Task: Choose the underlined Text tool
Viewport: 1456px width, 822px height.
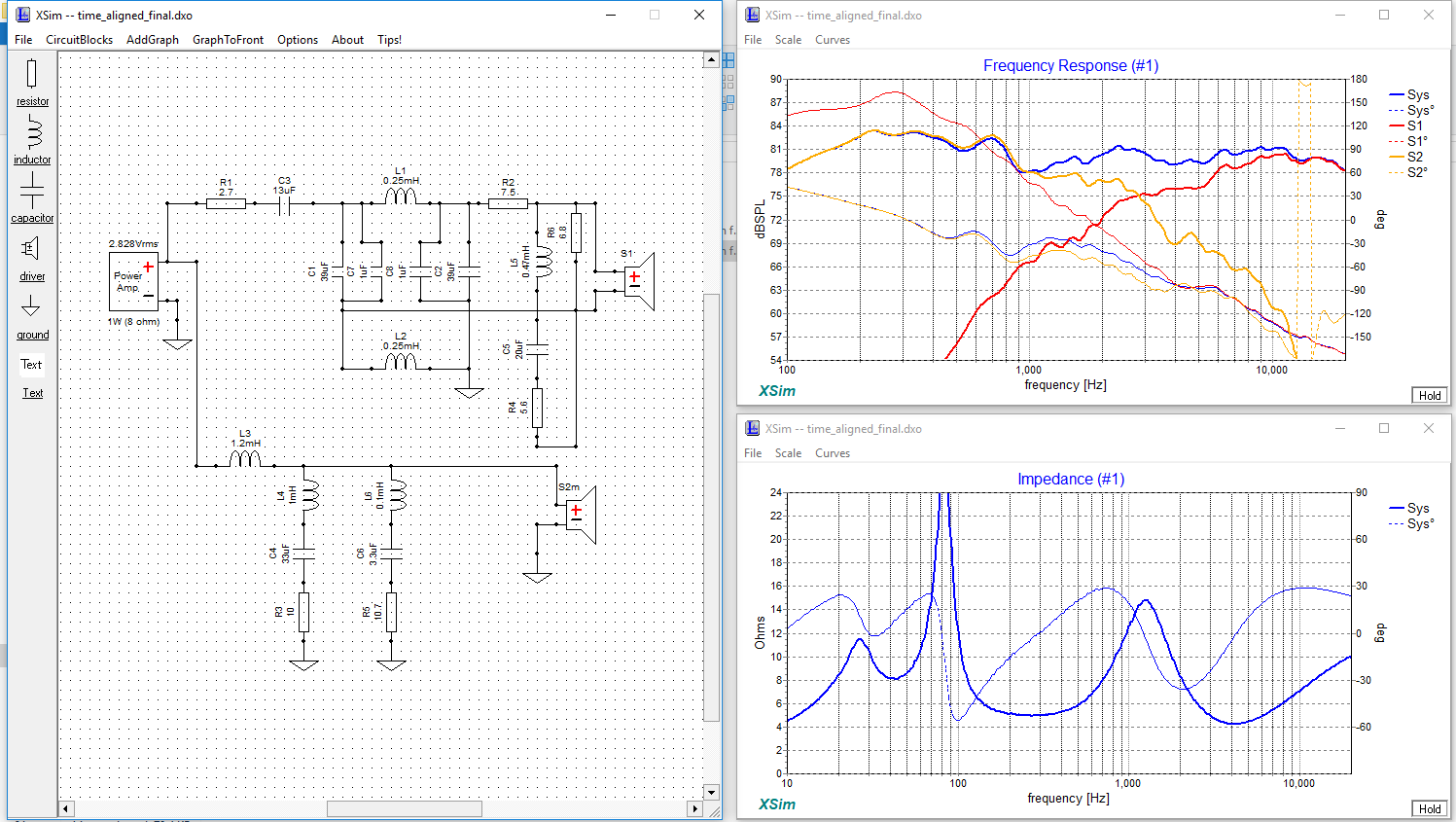Action: click(32, 393)
